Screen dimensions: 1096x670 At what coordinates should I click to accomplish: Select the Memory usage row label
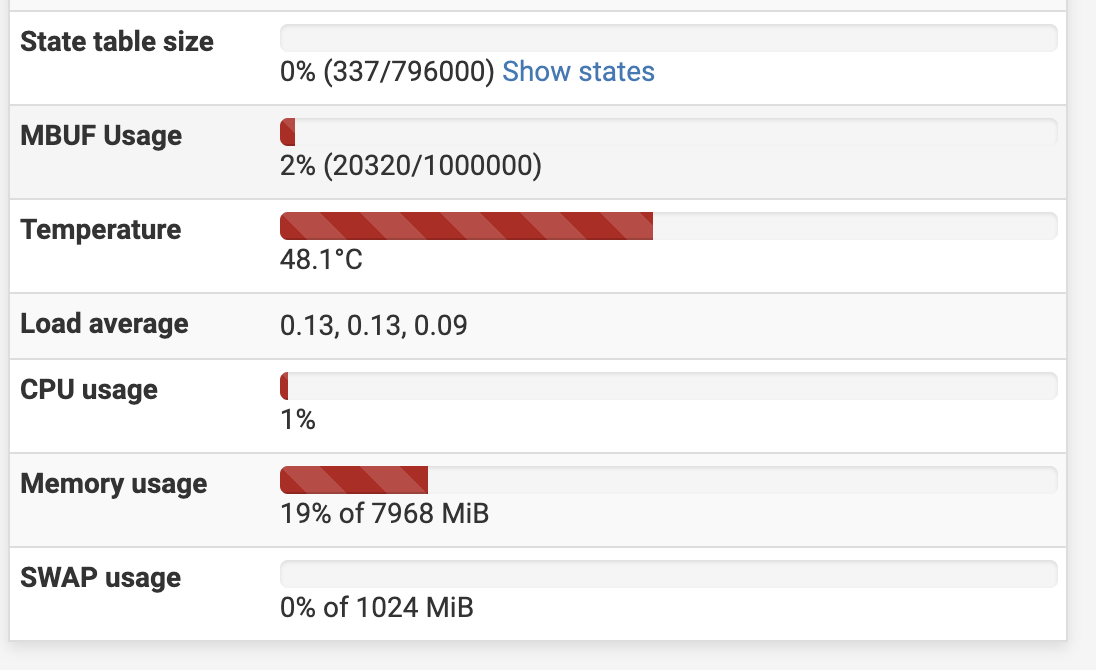pyautogui.click(x=114, y=484)
